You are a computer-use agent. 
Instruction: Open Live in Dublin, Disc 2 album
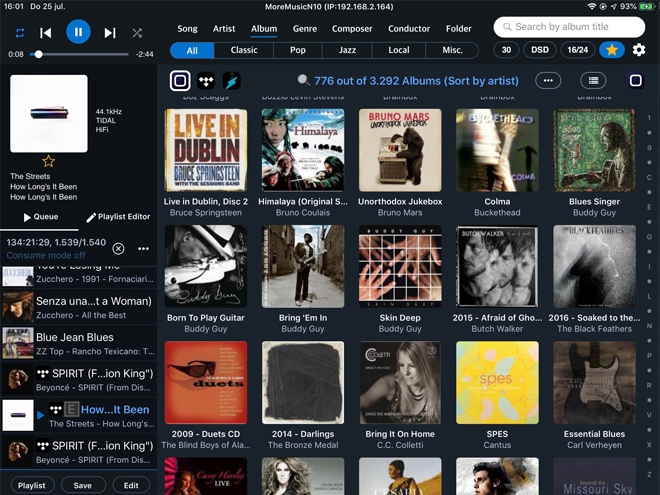[x=206, y=150]
